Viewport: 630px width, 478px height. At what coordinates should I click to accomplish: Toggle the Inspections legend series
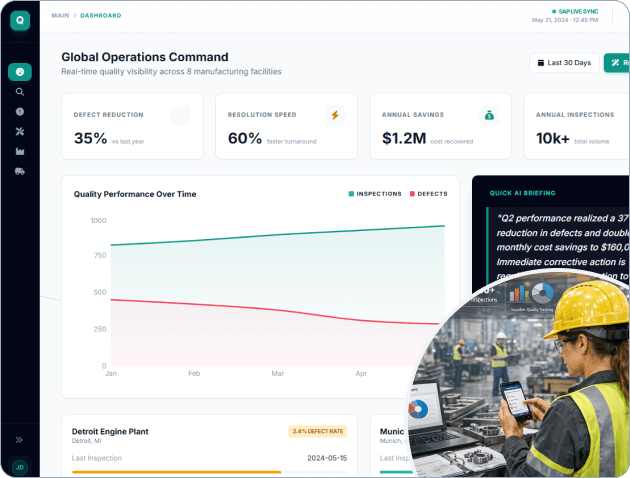[x=375, y=194]
